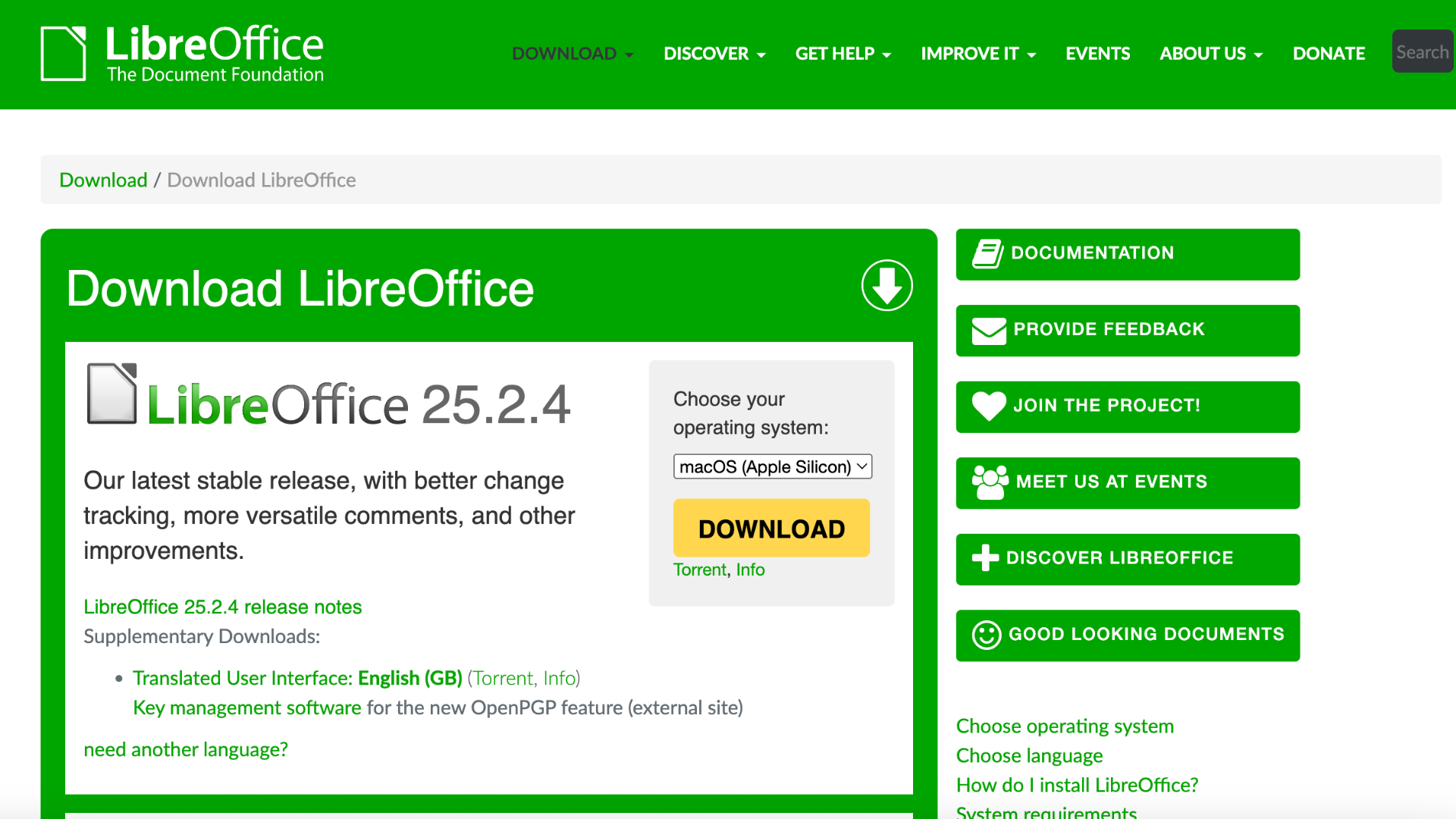Viewport: 1456px width, 819px height.
Task: Expand the DISCOVER navigation dropdown
Action: [x=714, y=53]
